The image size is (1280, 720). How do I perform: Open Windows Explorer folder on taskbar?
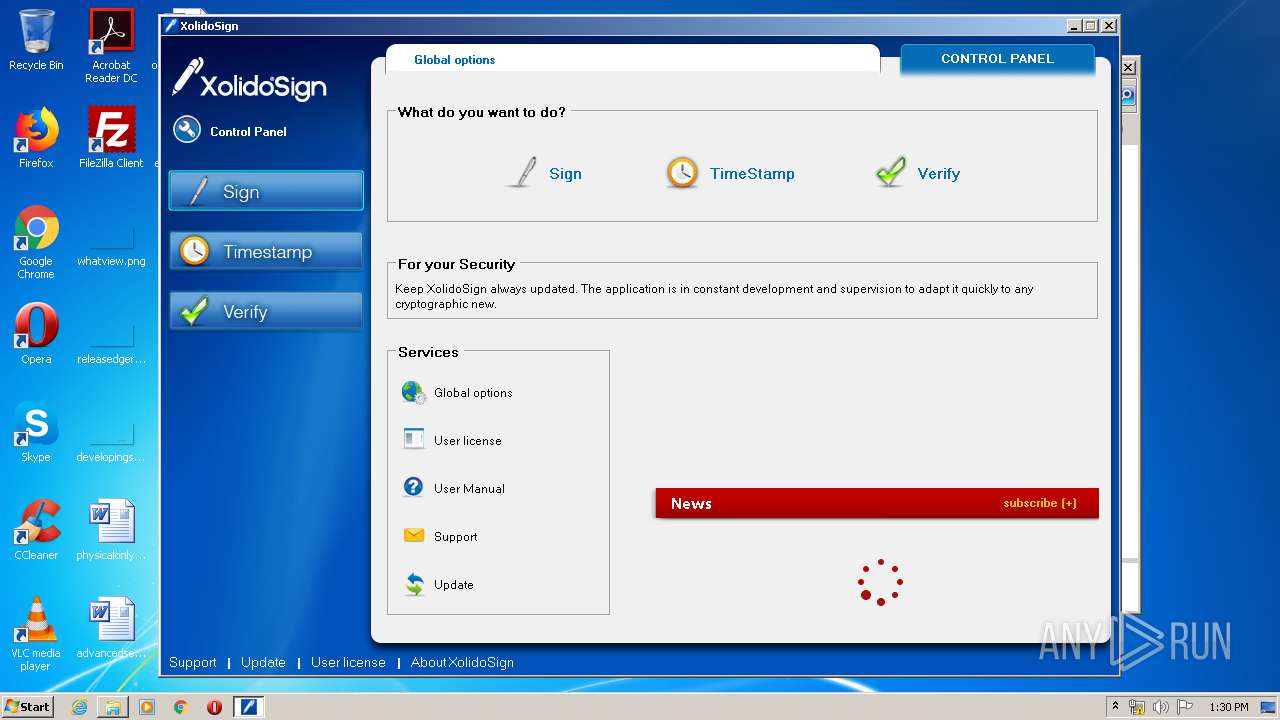(x=113, y=707)
